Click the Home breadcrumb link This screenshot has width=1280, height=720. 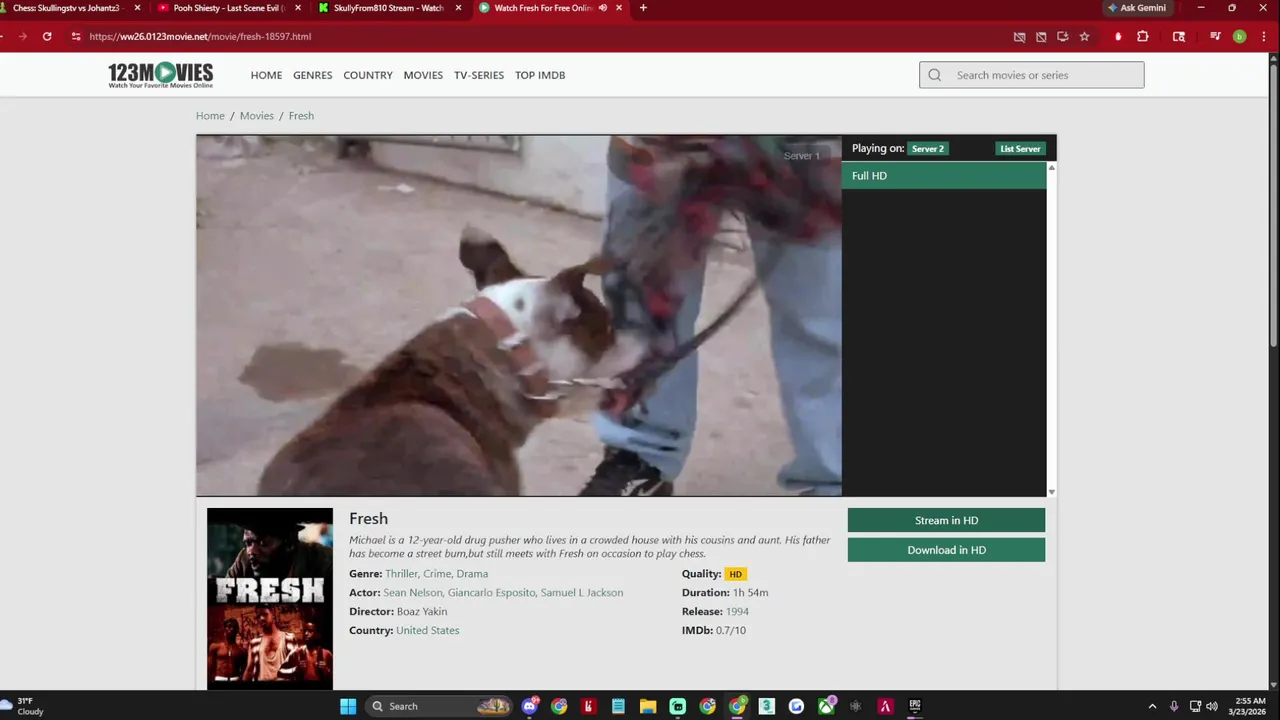210,116
